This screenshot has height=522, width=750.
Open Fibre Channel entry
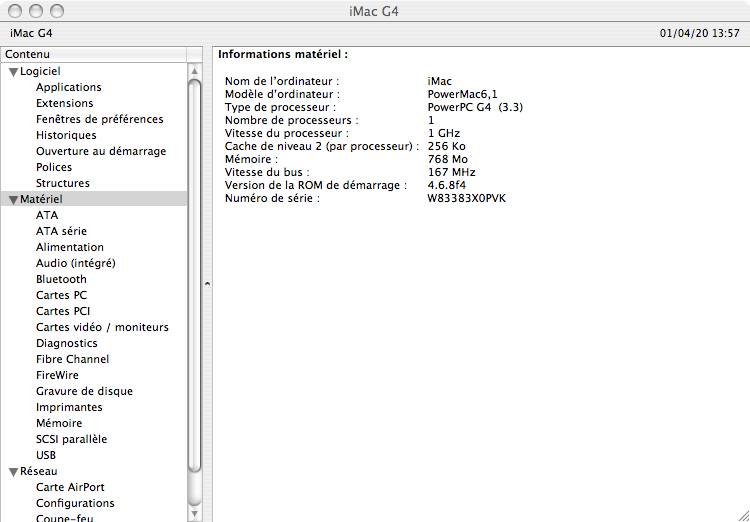72,359
